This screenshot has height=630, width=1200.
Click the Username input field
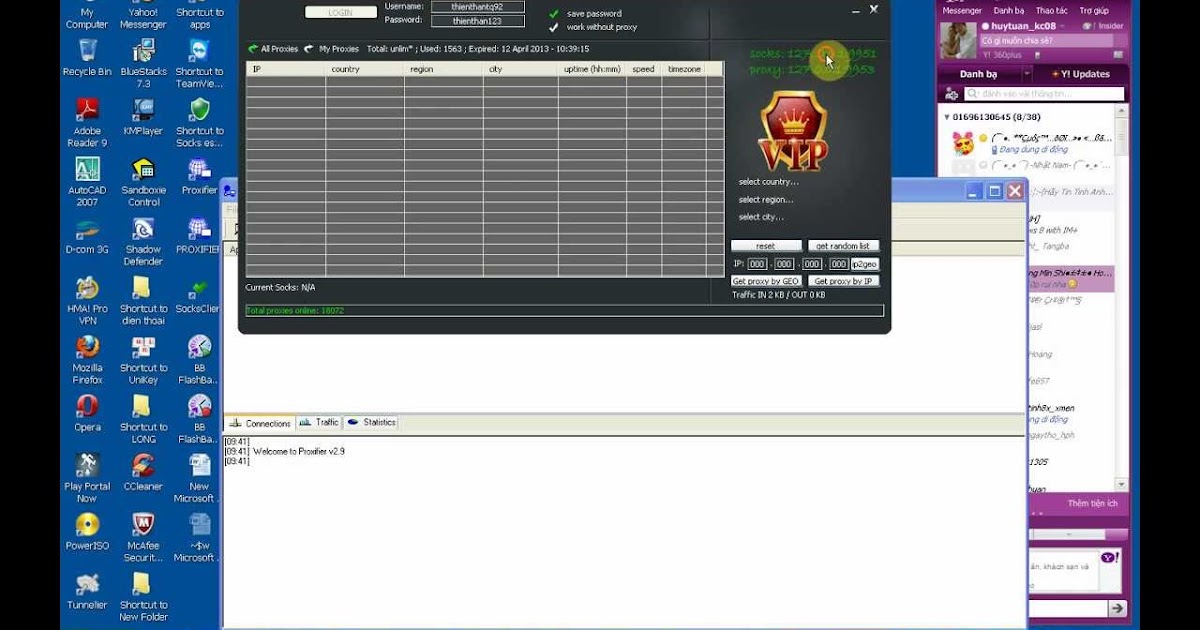(478, 6)
